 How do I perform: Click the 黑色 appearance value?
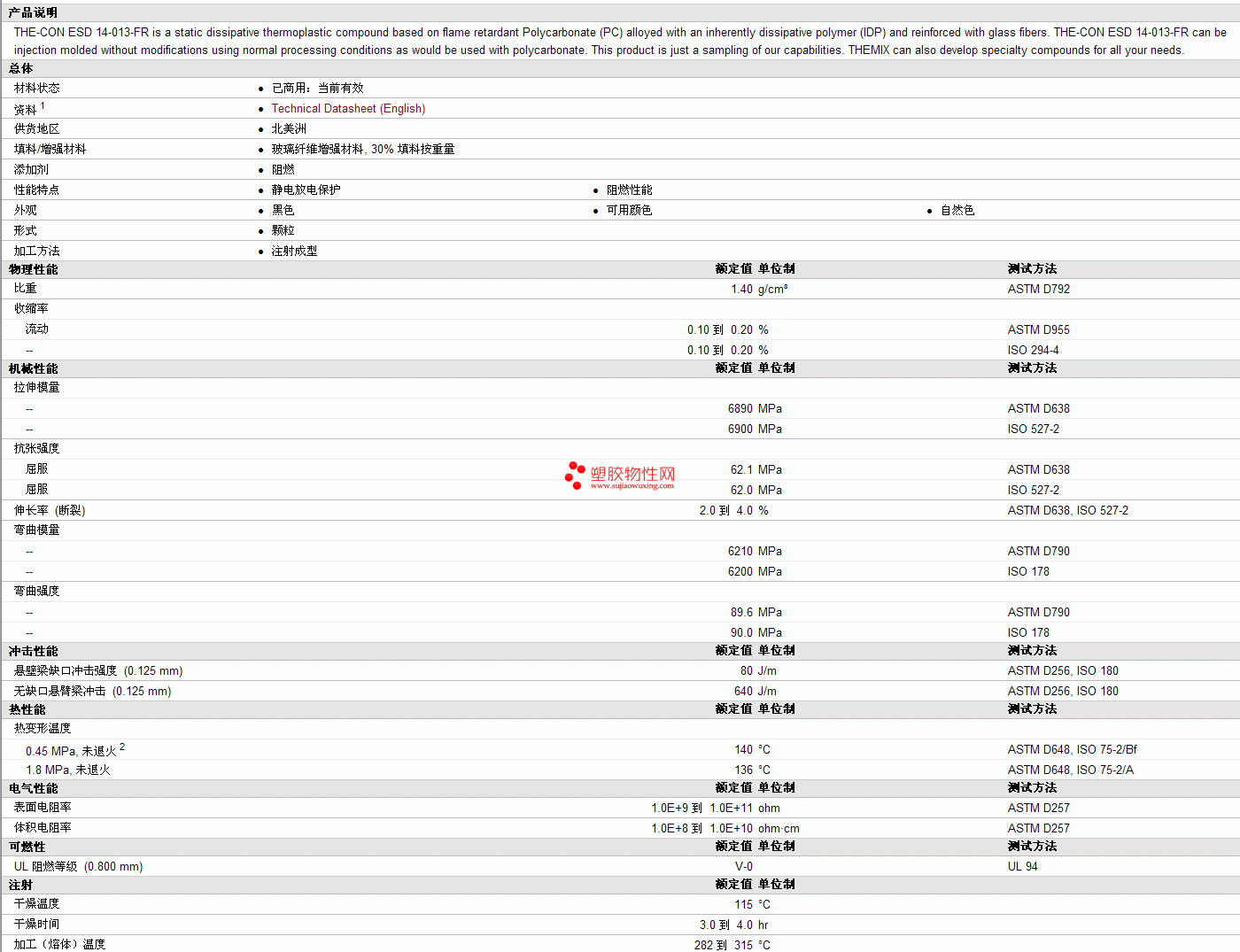pyautogui.click(x=283, y=210)
